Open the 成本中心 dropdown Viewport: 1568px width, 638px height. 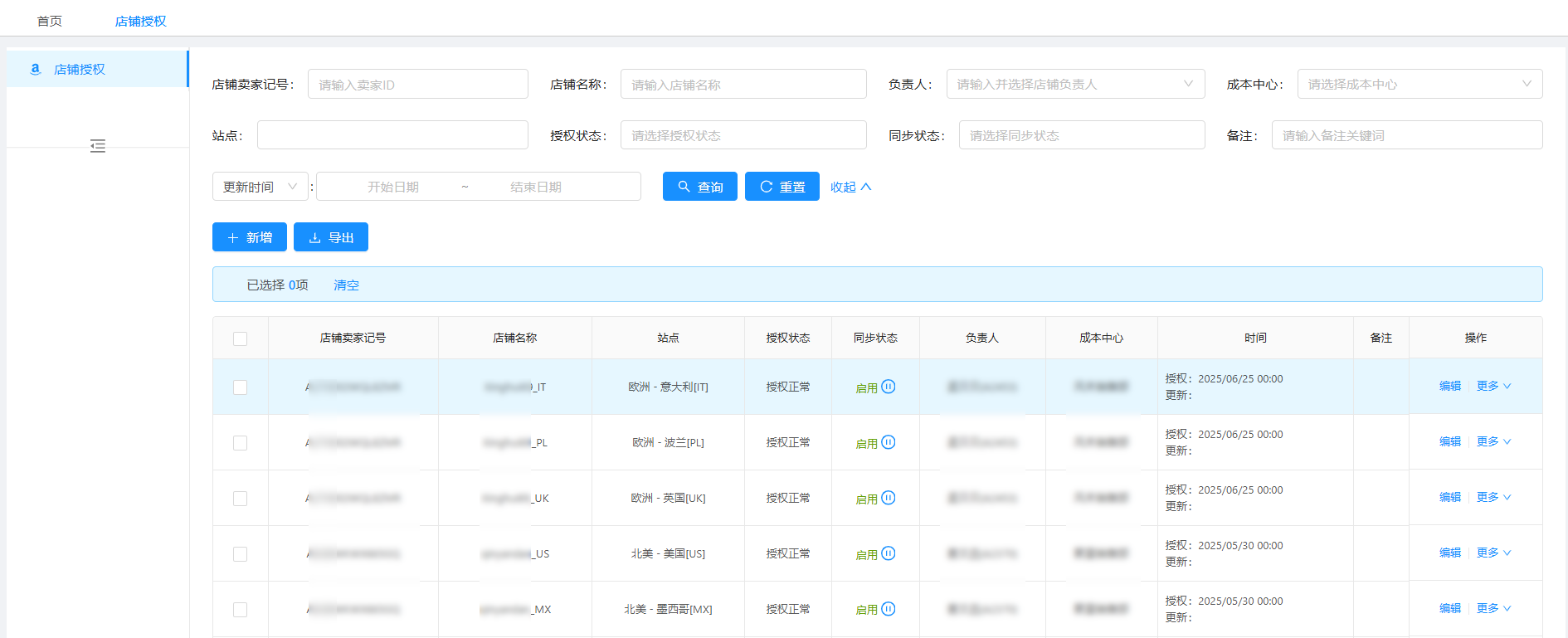(x=1419, y=84)
